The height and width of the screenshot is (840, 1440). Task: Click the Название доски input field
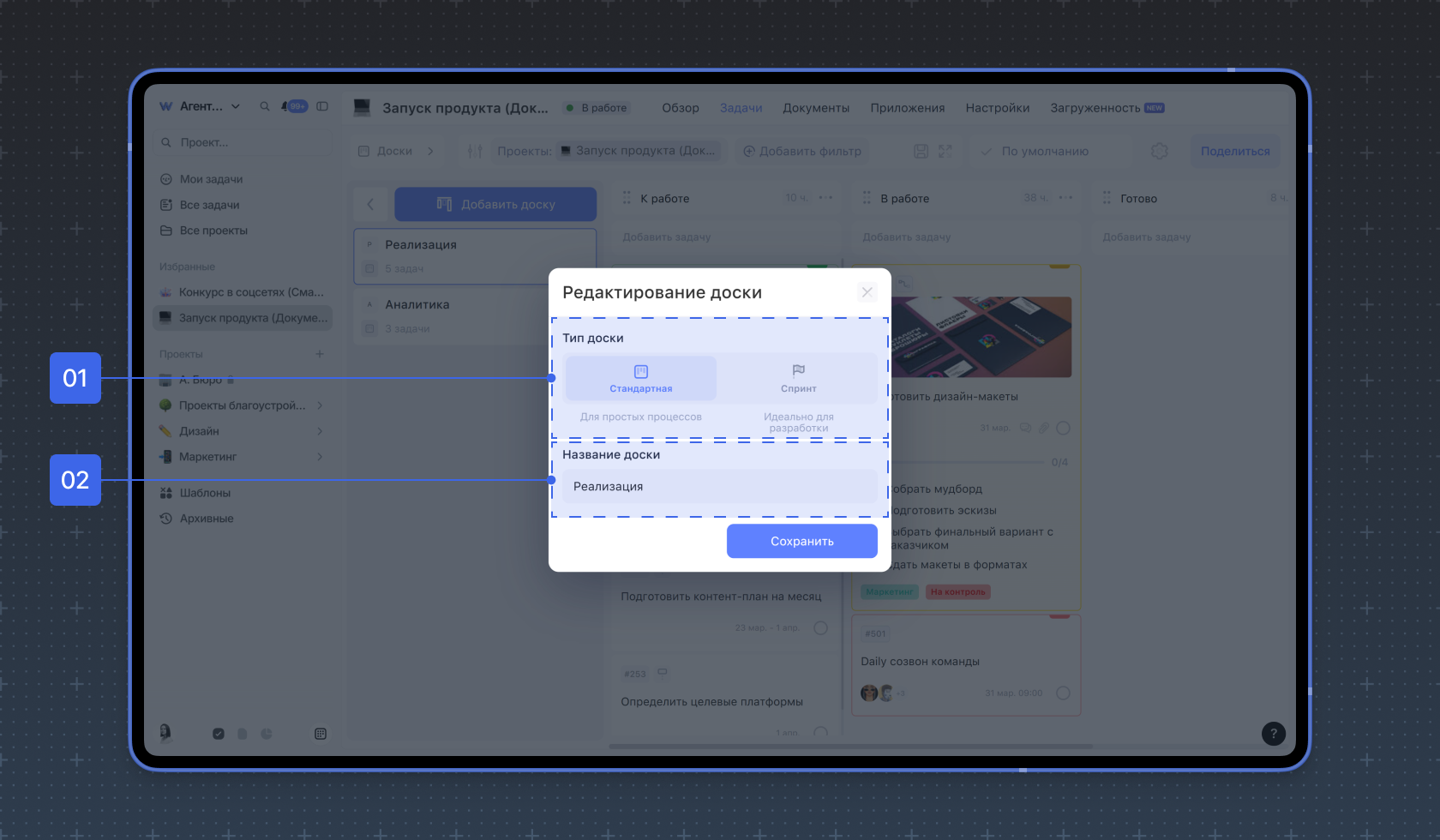[720, 486]
